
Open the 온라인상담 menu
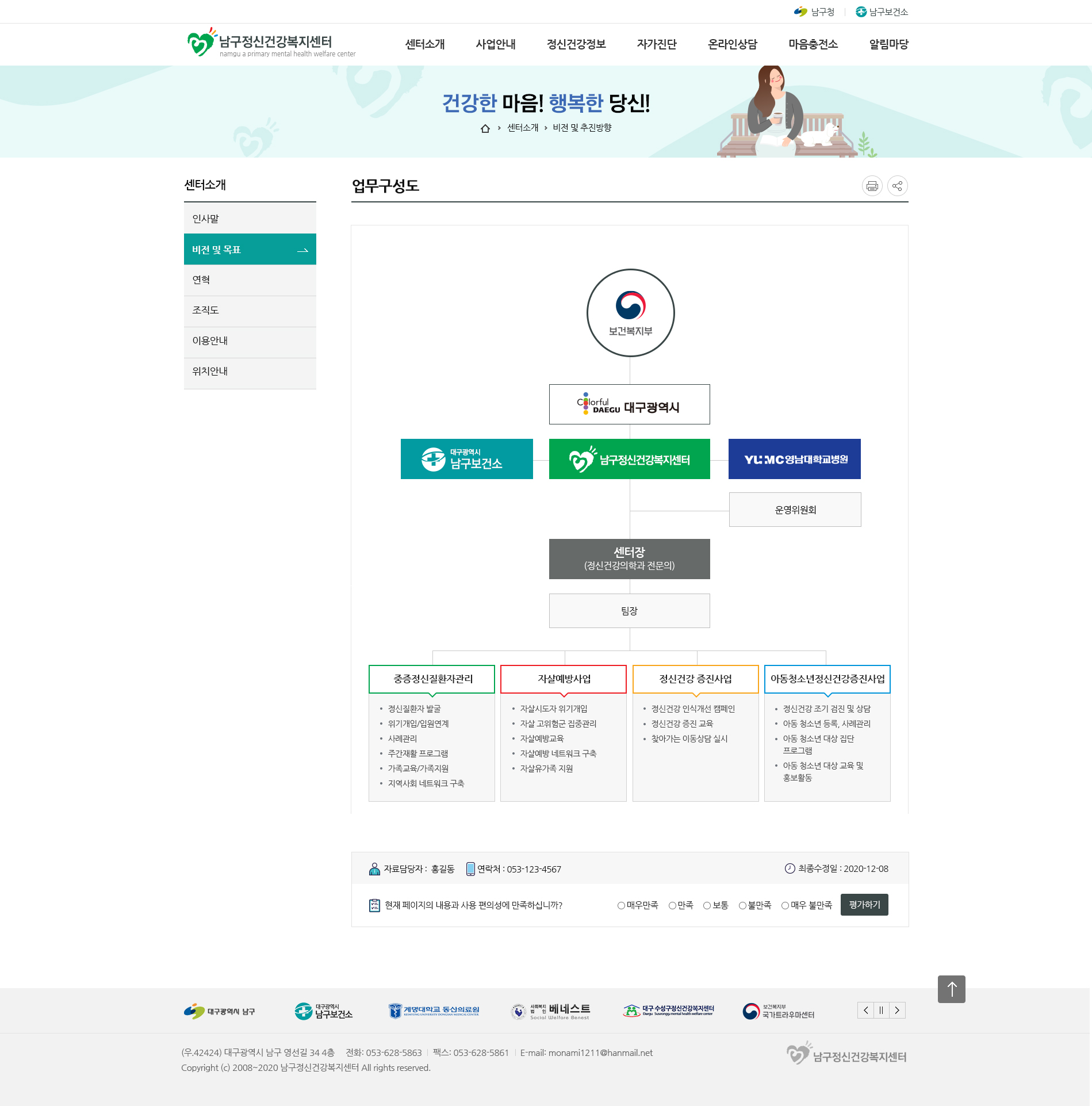732,44
